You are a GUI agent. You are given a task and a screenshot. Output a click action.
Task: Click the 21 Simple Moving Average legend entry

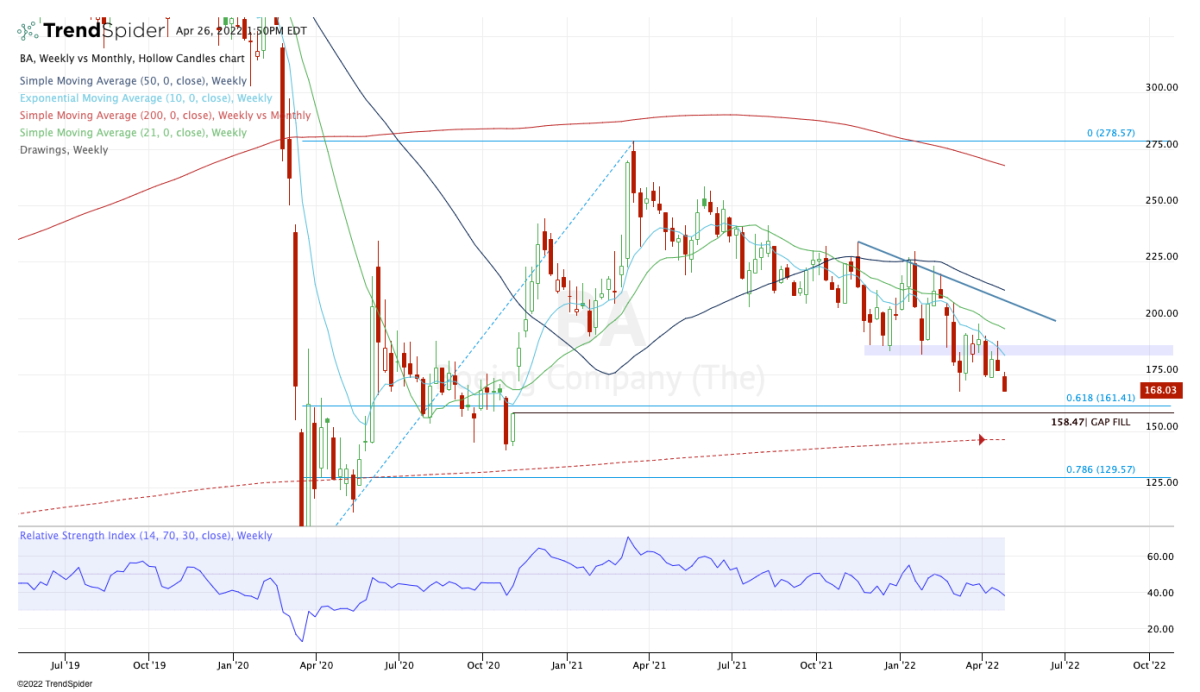coord(132,132)
